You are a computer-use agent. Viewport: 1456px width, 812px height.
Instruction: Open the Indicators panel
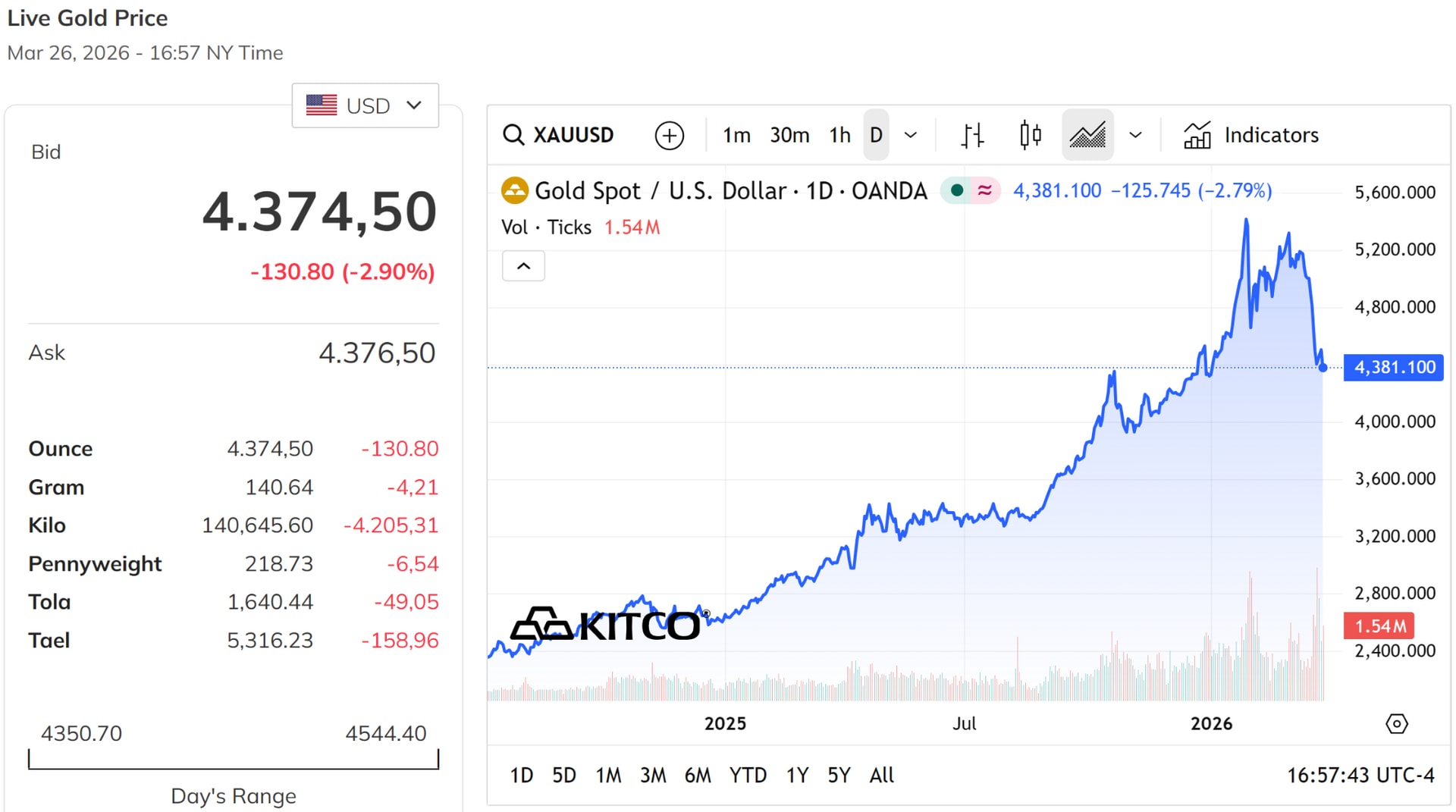(x=1251, y=135)
